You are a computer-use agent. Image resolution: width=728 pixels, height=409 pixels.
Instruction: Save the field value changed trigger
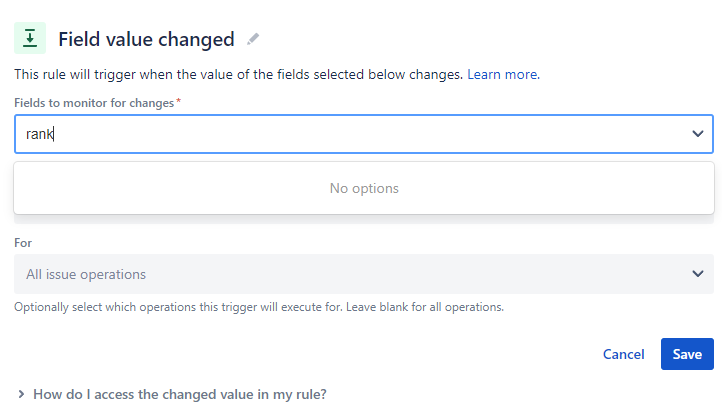687,354
